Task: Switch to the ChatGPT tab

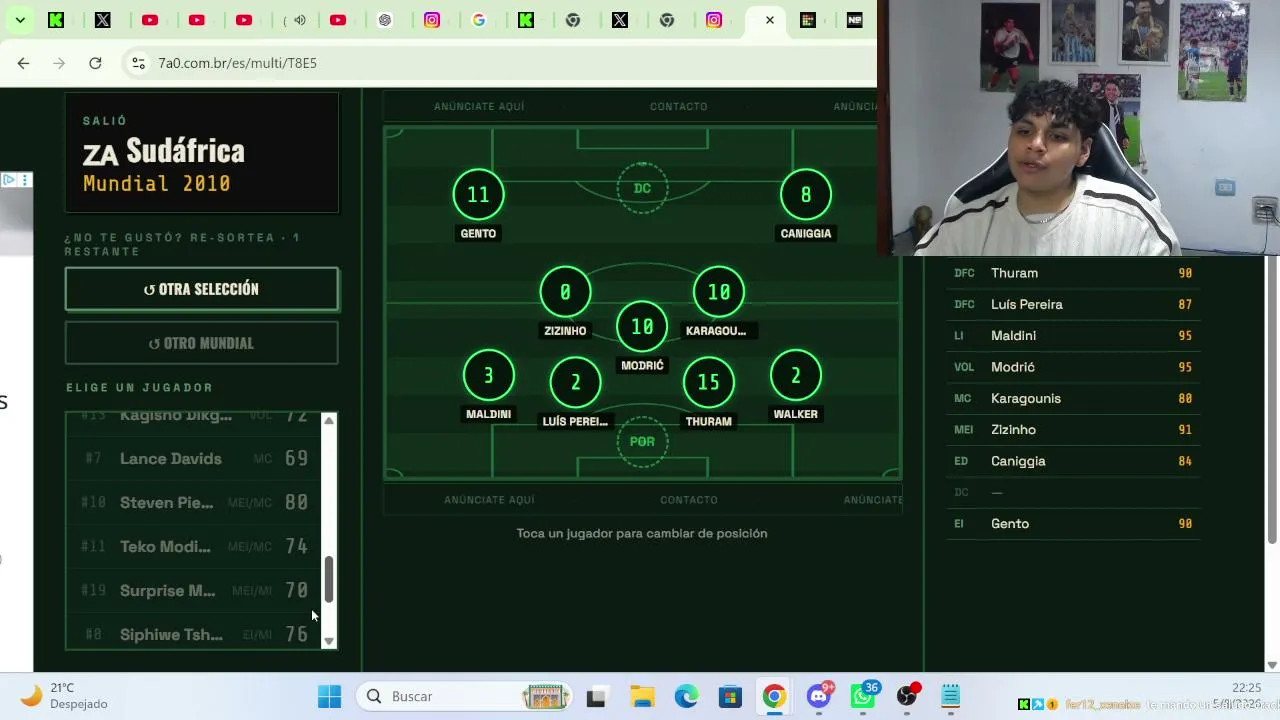Action: tap(385, 20)
